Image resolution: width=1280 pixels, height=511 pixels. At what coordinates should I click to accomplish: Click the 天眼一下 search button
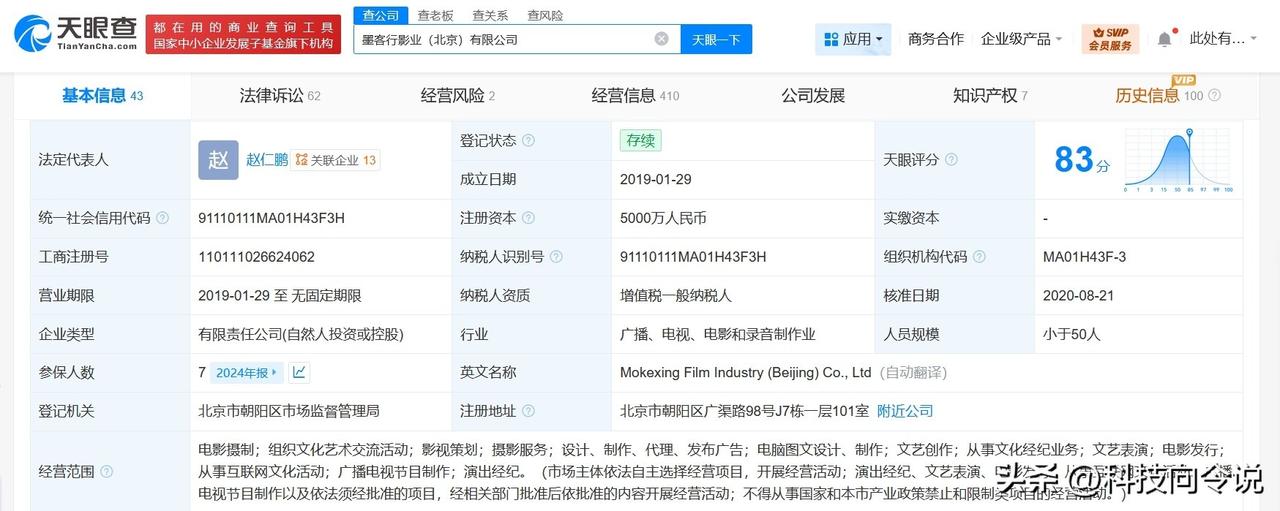click(716, 39)
